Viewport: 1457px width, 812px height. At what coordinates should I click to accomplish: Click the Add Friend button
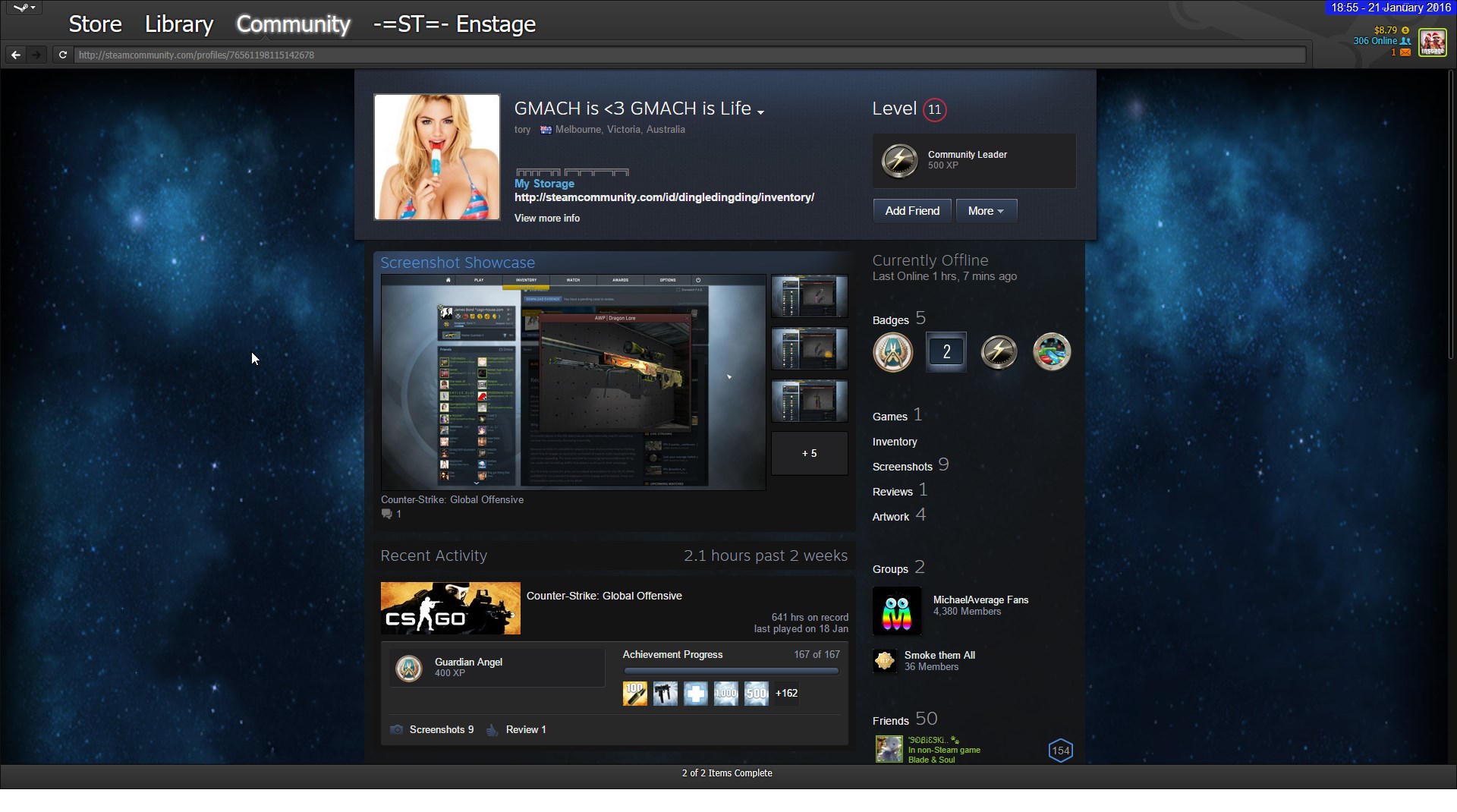click(912, 211)
